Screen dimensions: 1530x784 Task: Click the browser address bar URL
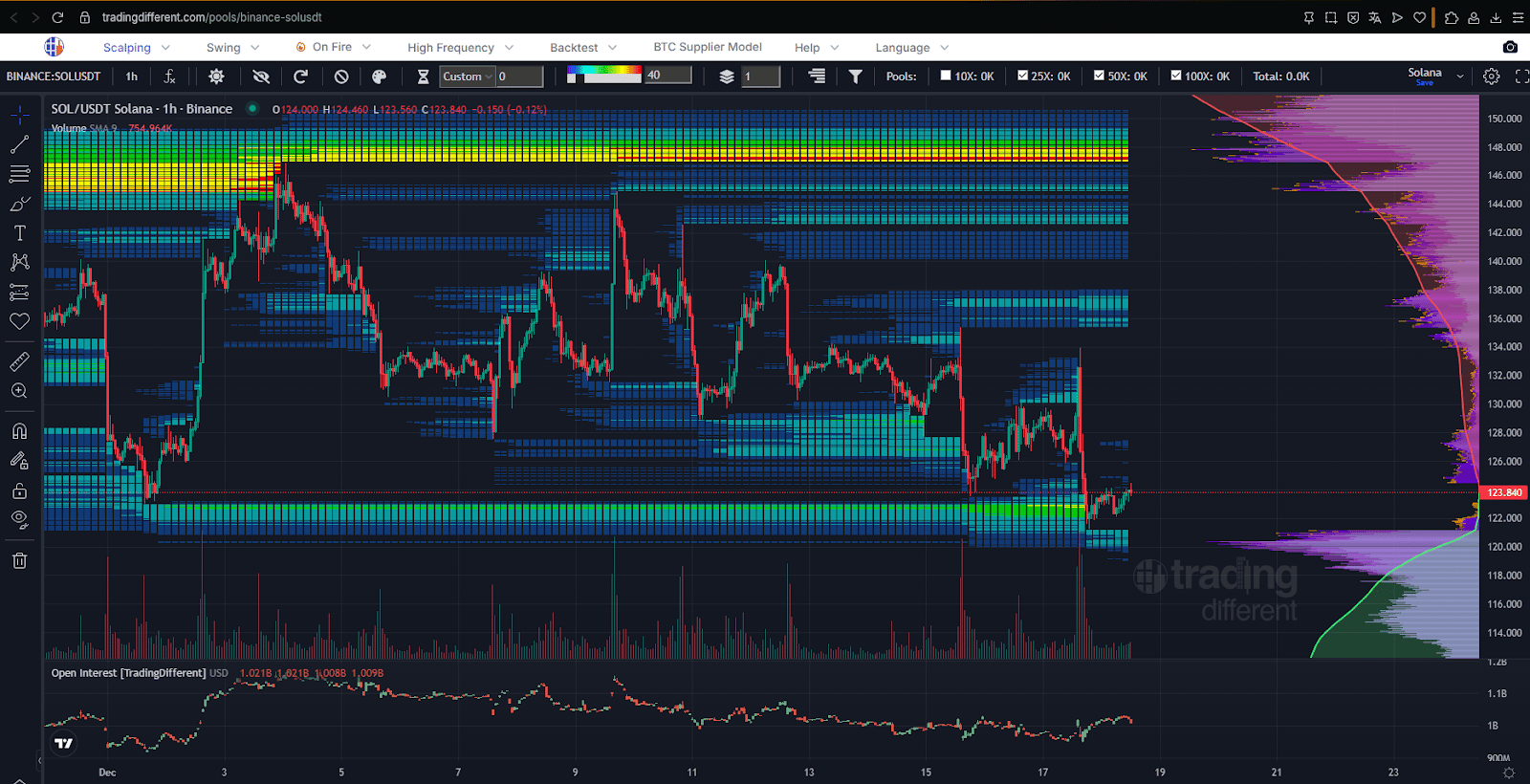[x=212, y=17]
